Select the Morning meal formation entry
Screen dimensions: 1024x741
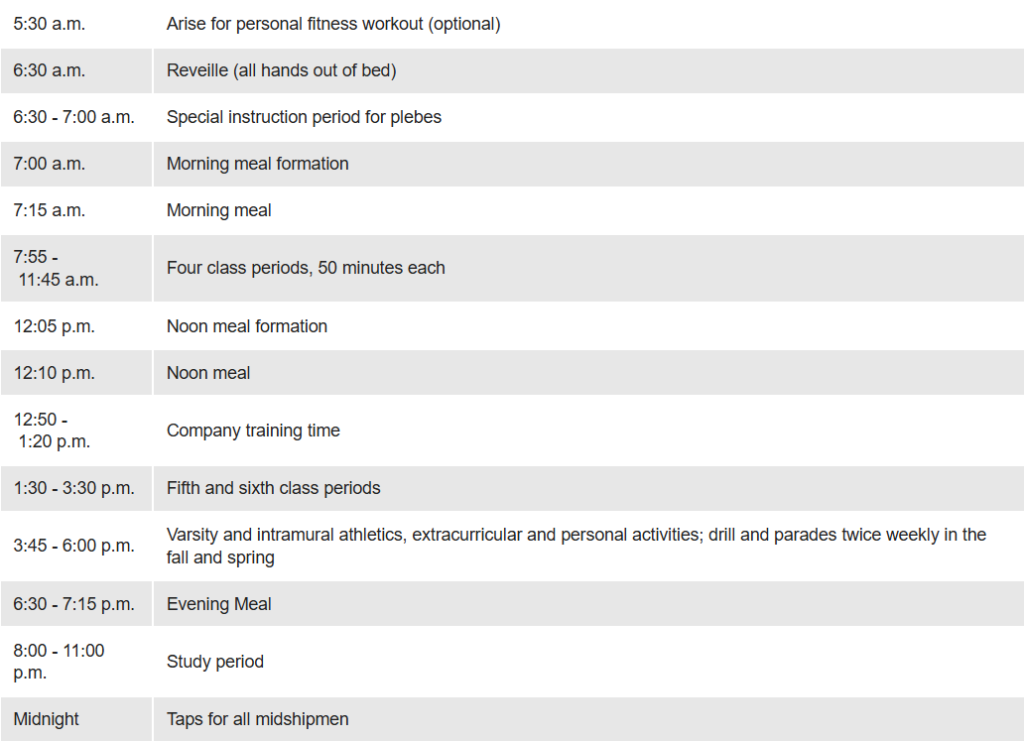pos(257,164)
